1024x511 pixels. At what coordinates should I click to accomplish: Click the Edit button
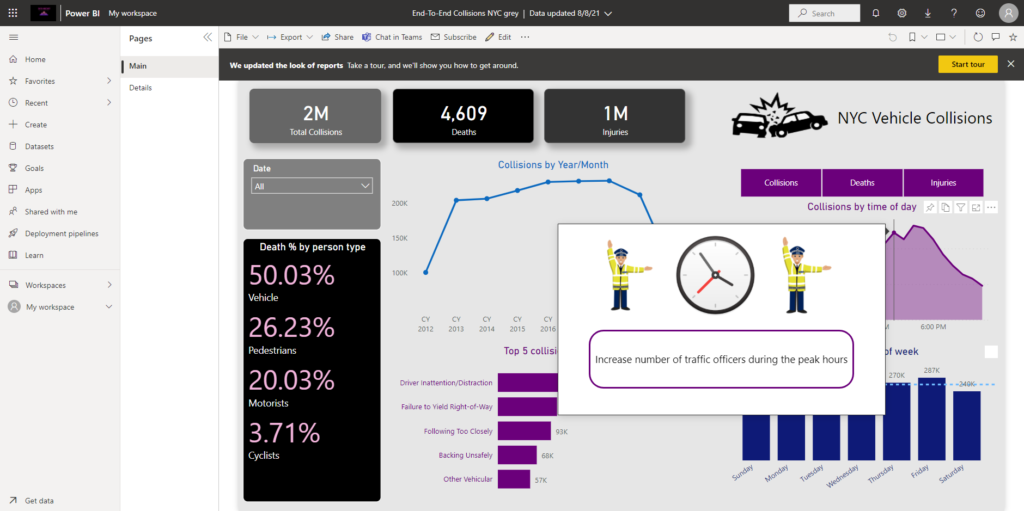pyautogui.click(x=498, y=37)
